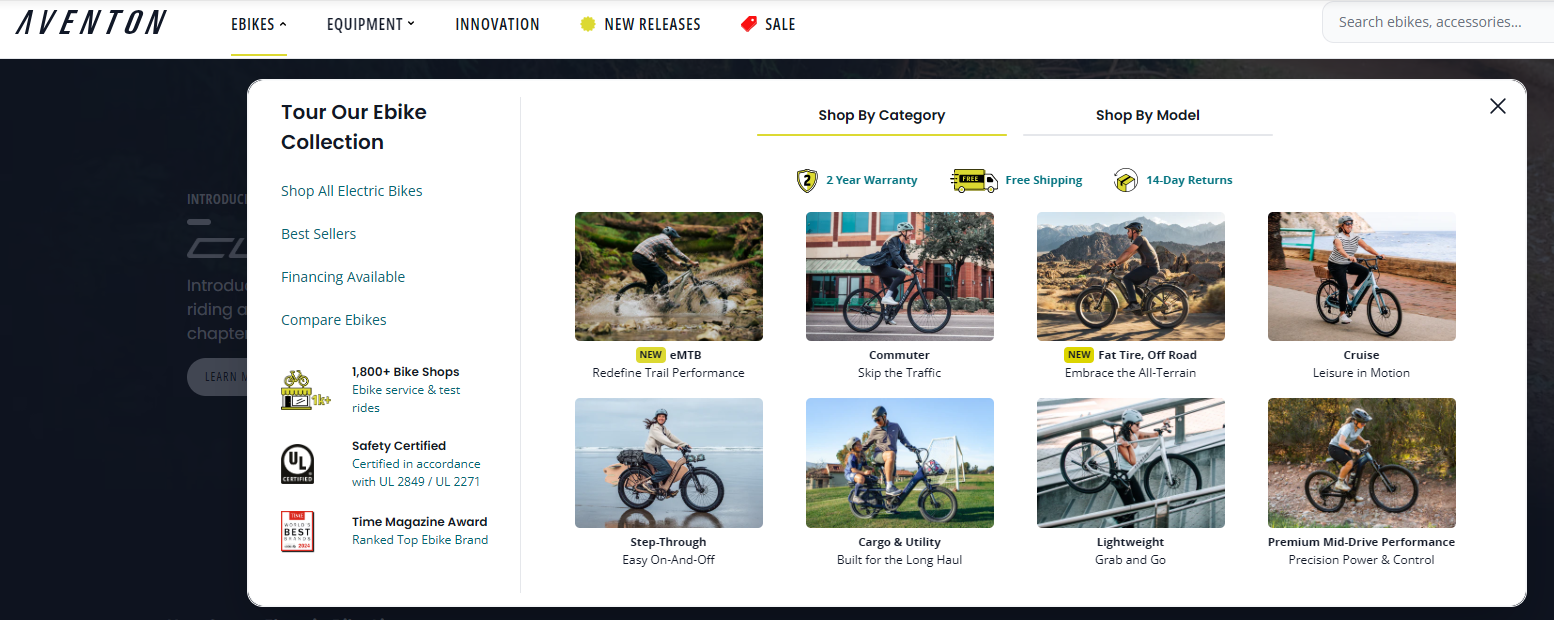Viewport: 1554px width, 620px height.
Task: Choose the Cargo & Utility bike image
Action: coord(899,463)
